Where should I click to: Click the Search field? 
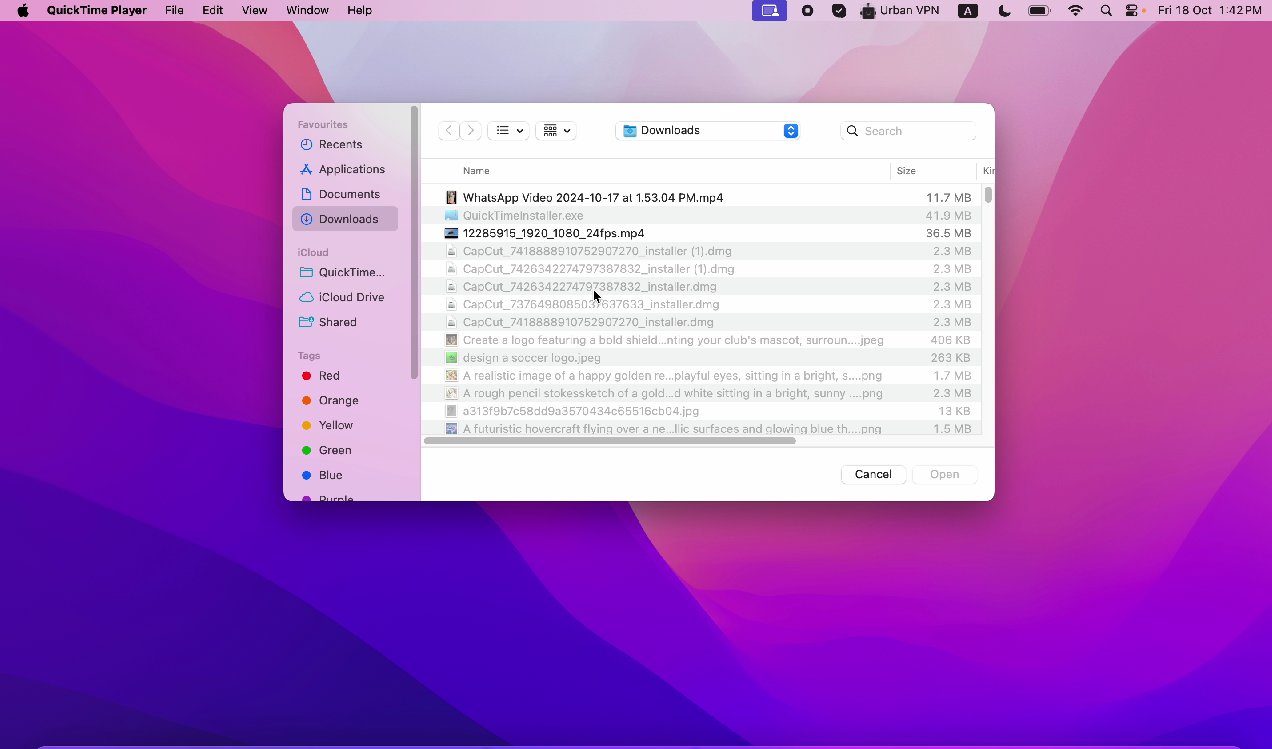click(x=908, y=131)
